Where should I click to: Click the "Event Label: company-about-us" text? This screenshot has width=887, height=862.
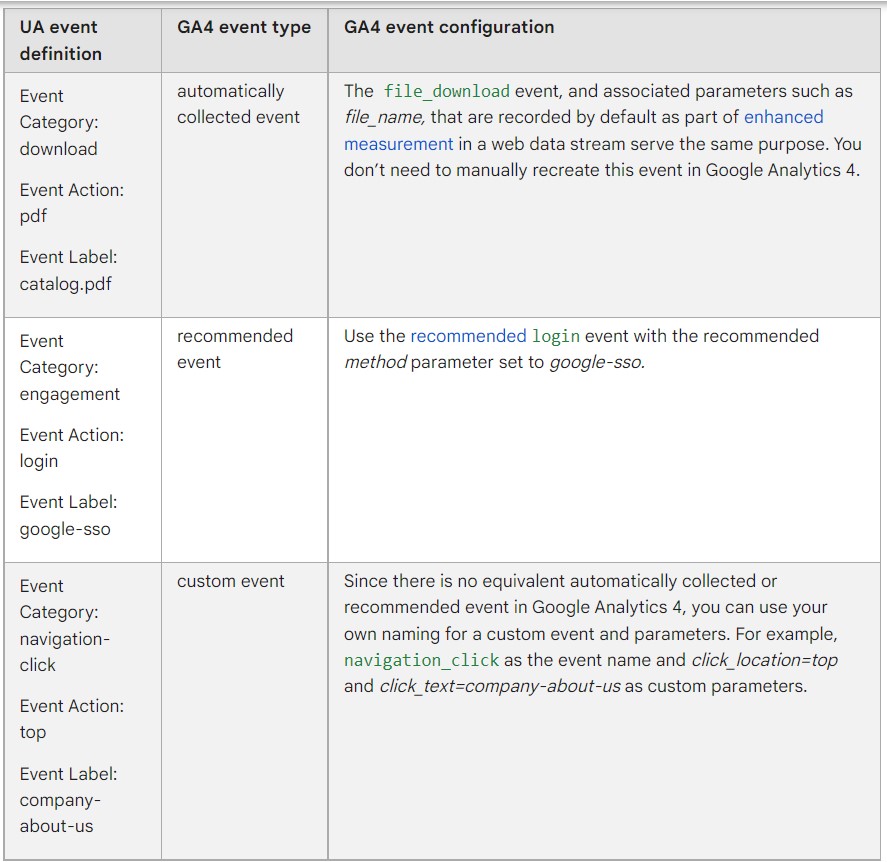(x=68, y=800)
